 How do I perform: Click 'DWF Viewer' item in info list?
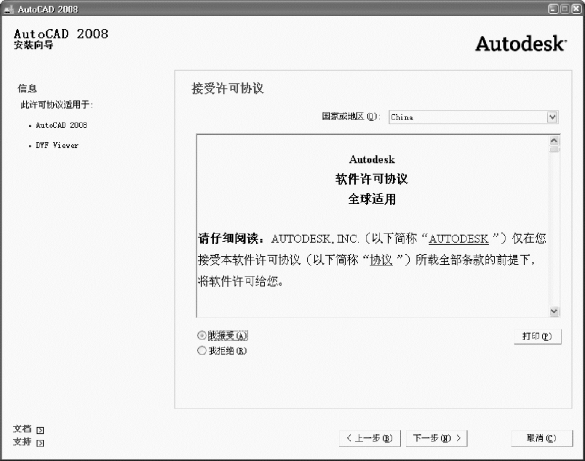point(57,145)
